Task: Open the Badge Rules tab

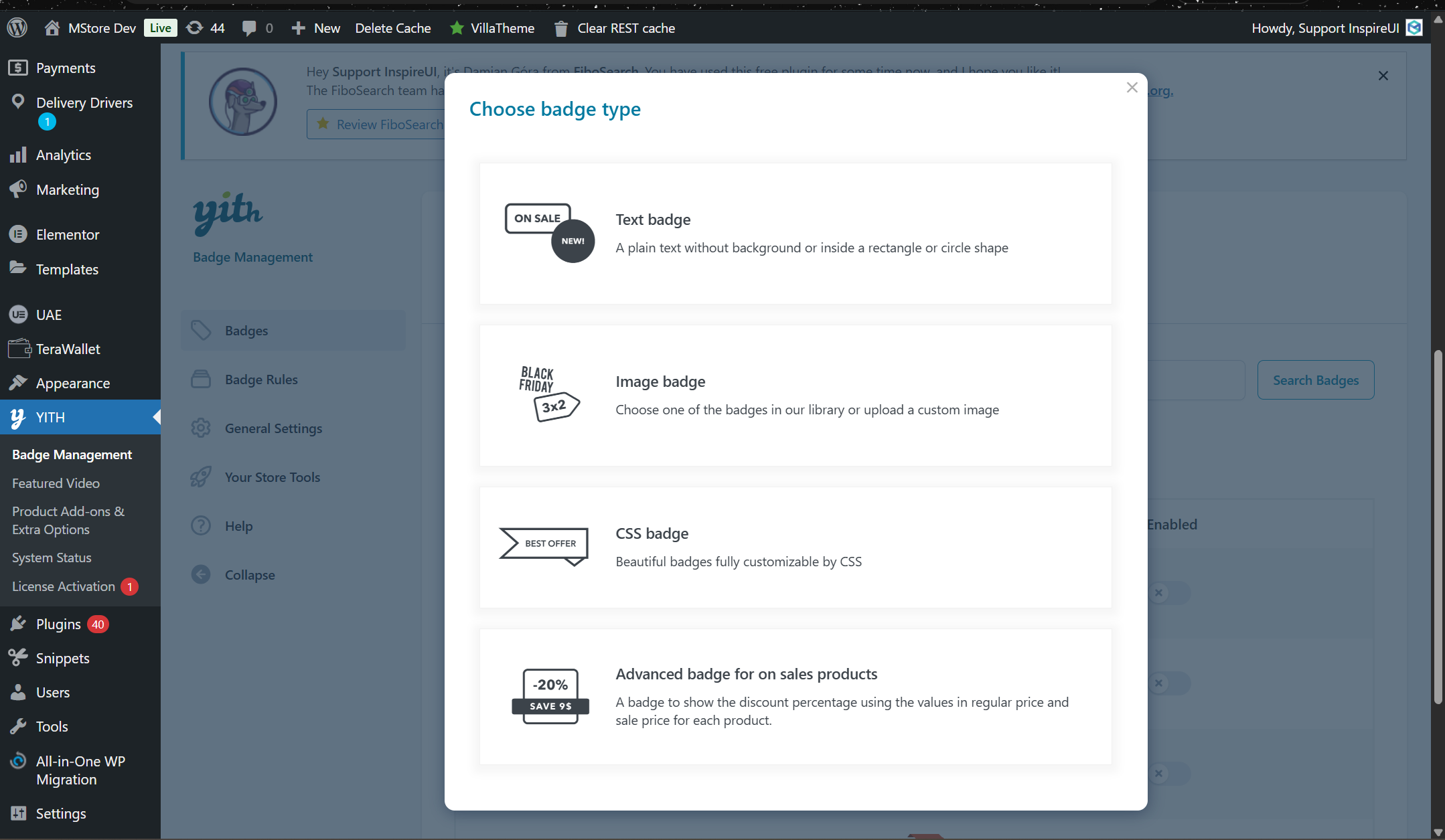Action: coord(261,380)
